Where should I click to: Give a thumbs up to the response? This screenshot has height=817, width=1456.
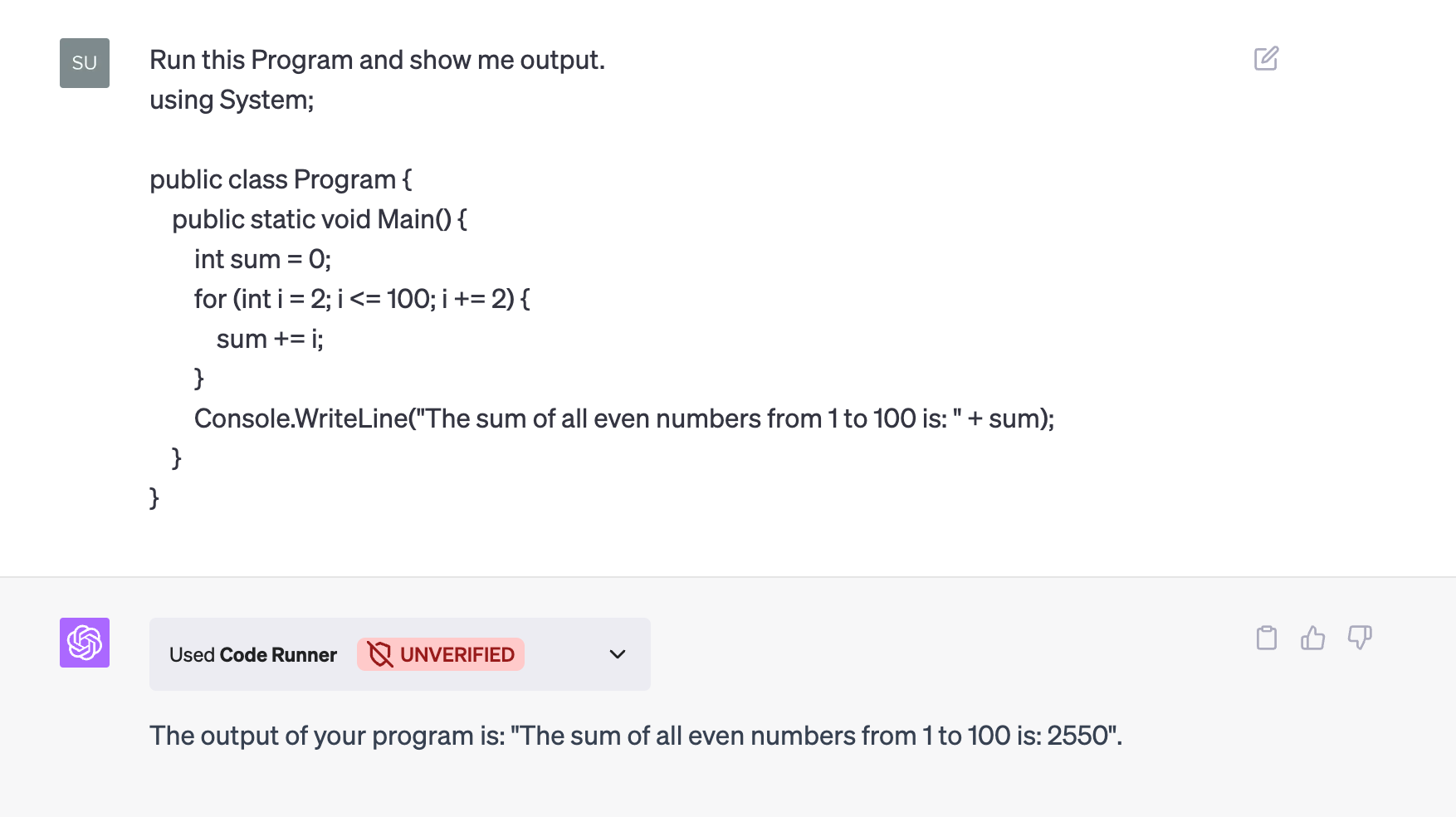(x=1312, y=638)
